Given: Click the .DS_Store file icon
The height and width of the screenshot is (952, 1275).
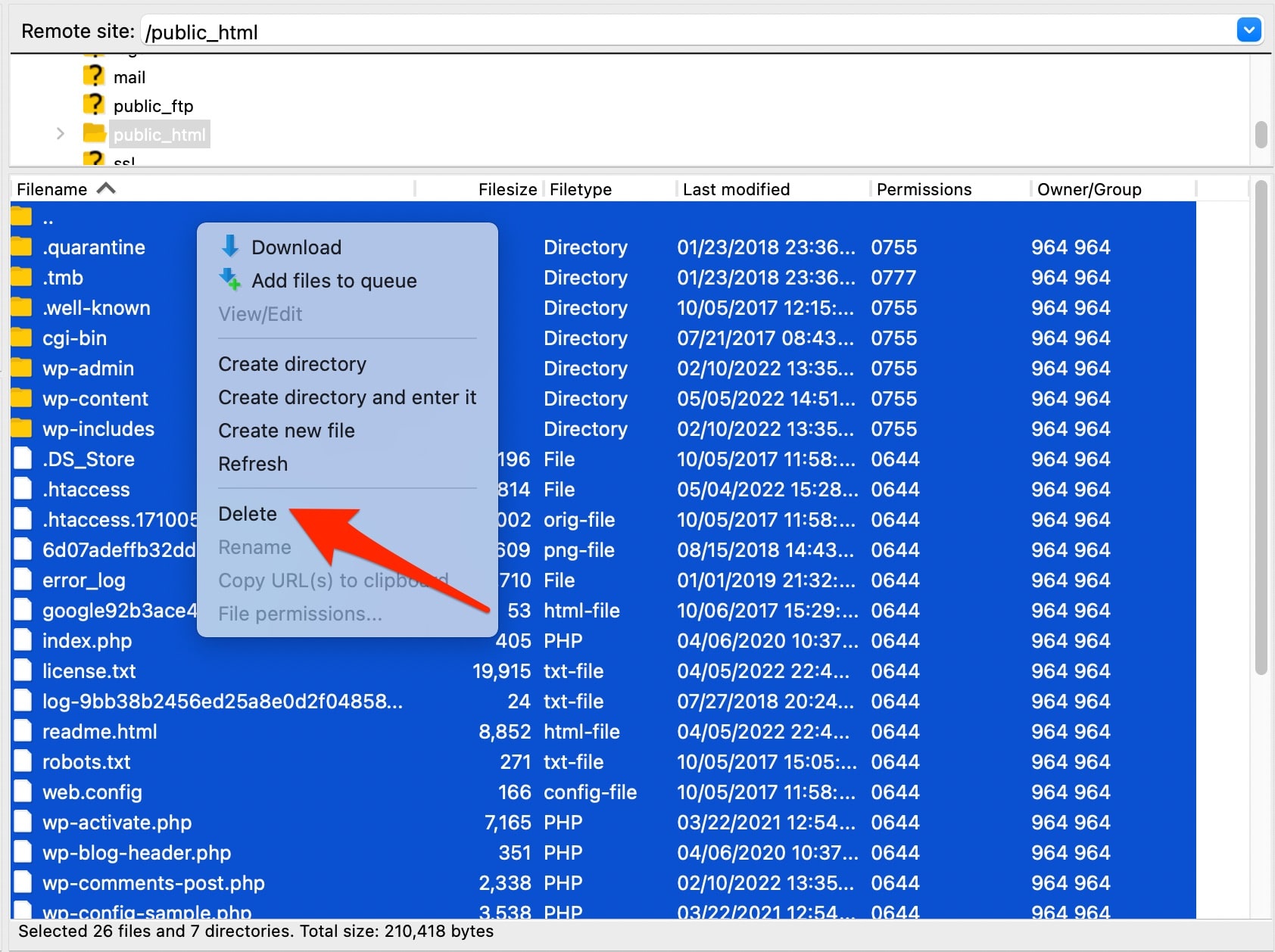Looking at the screenshot, I should pos(23,459).
